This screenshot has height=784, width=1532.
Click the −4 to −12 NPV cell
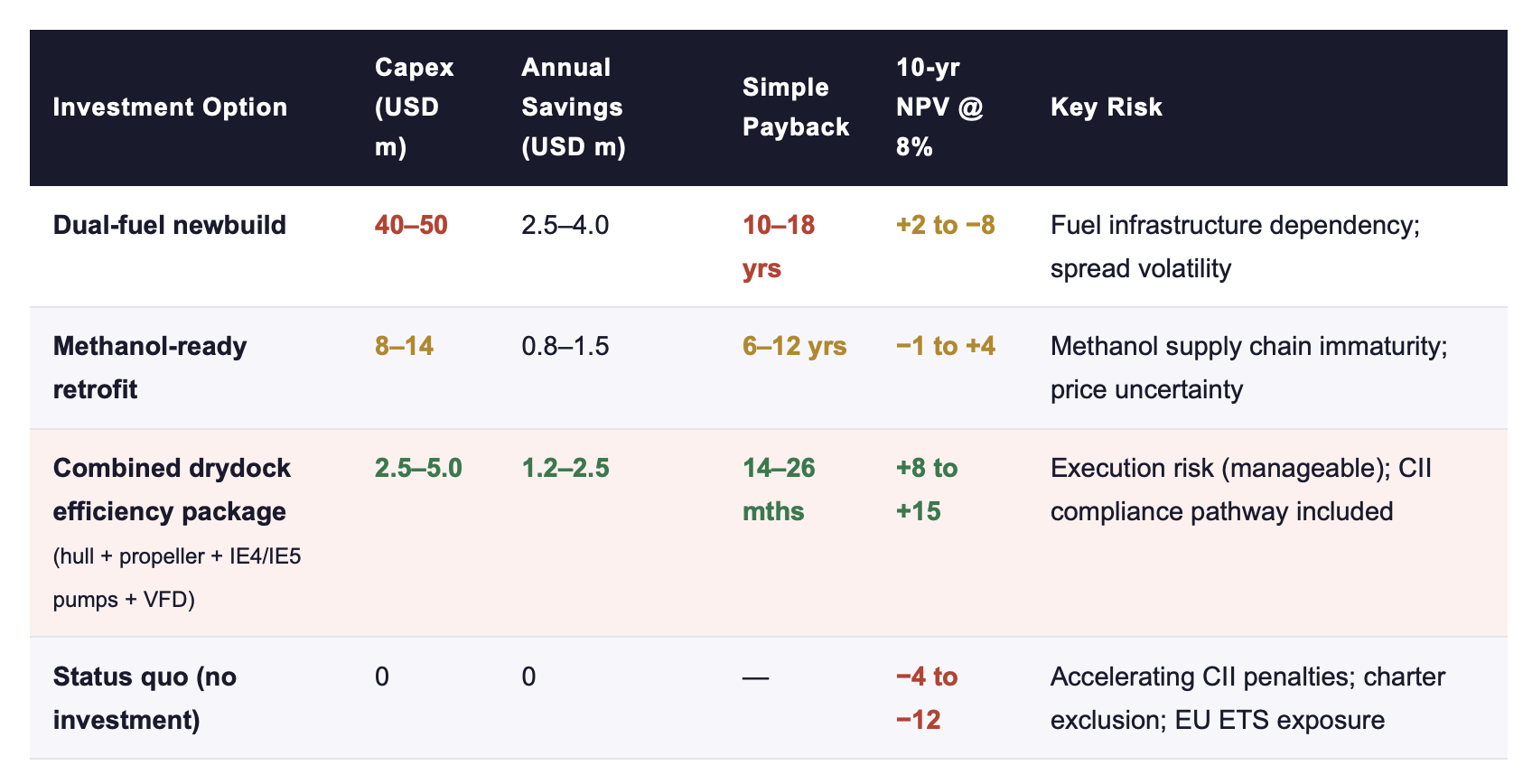click(x=927, y=698)
